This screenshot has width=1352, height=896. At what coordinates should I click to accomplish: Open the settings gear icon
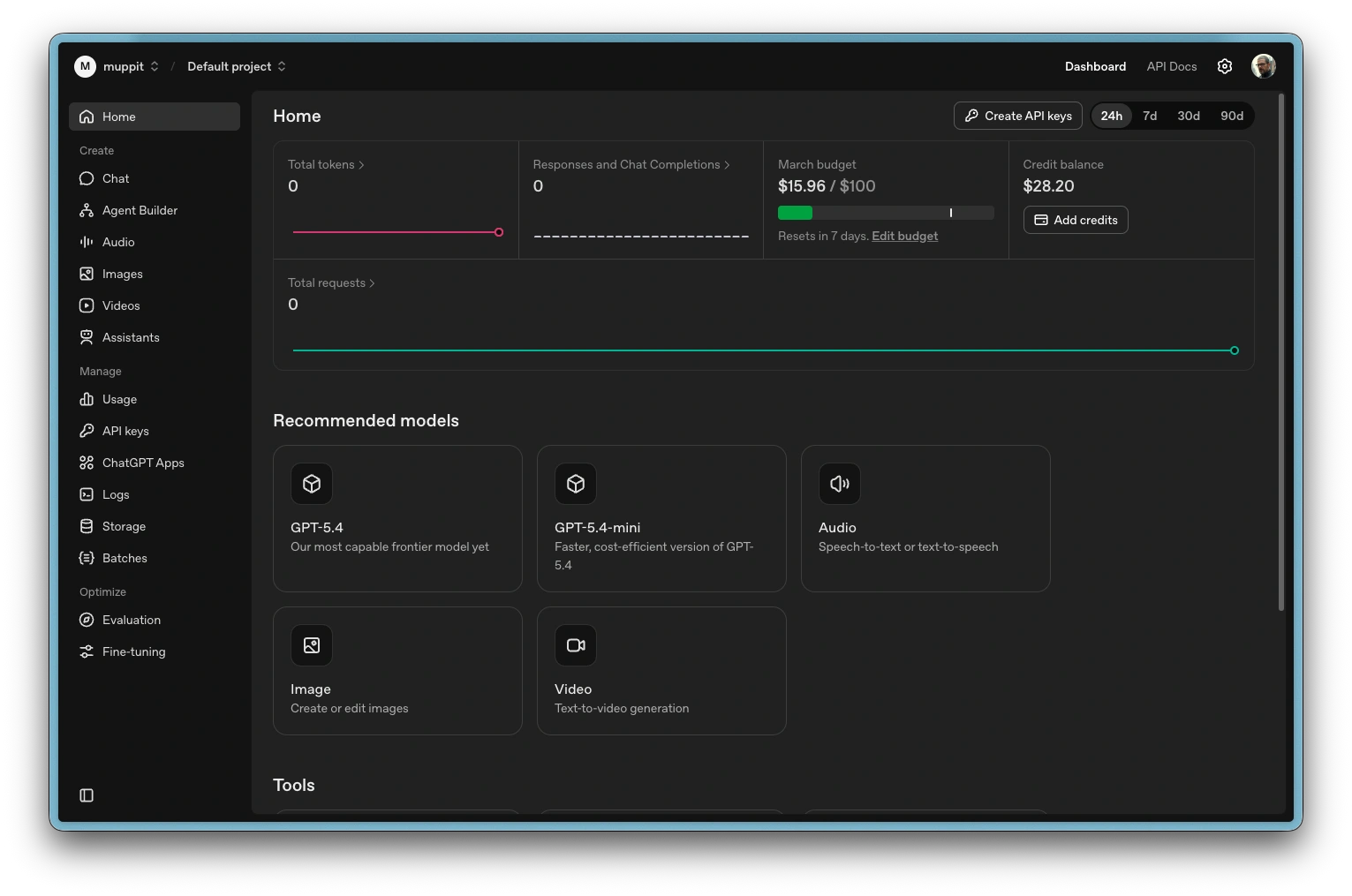[1225, 66]
